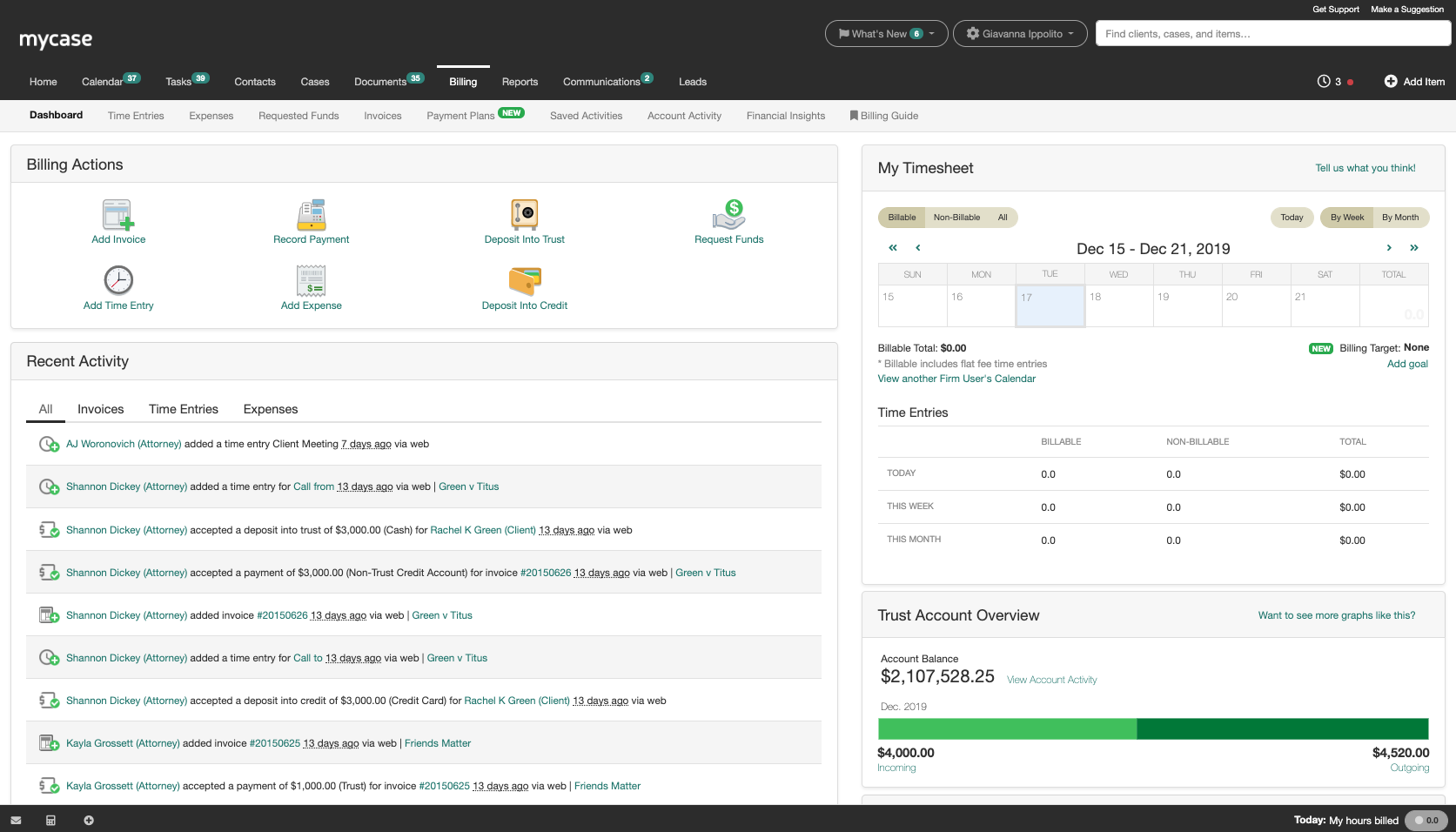Open the What's New dropdown
Image resolution: width=1456 pixels, height=832 pixels.
pyautogui.click(x=885, y=33)
